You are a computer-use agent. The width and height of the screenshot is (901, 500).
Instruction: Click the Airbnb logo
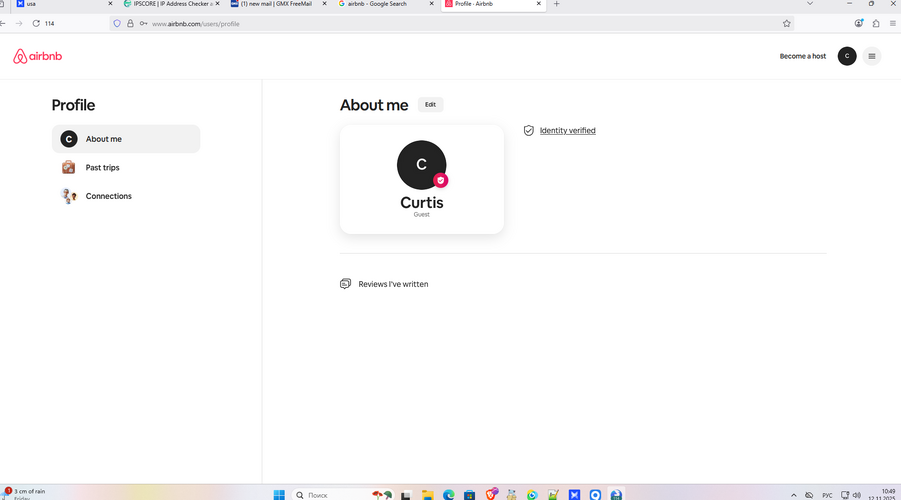coord(38,56)
